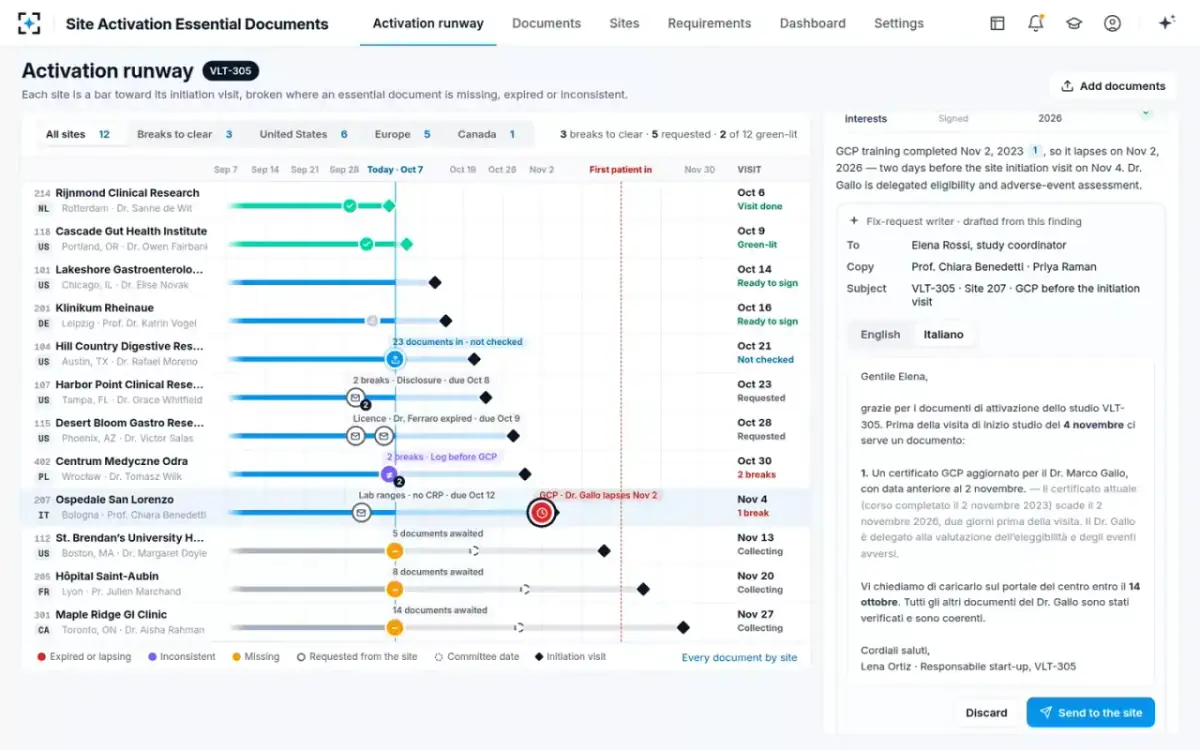The height and width of the screenshot is (750, 1200).
Task: Click the Rijnmond green check marker
Action: tap(349, 206)
